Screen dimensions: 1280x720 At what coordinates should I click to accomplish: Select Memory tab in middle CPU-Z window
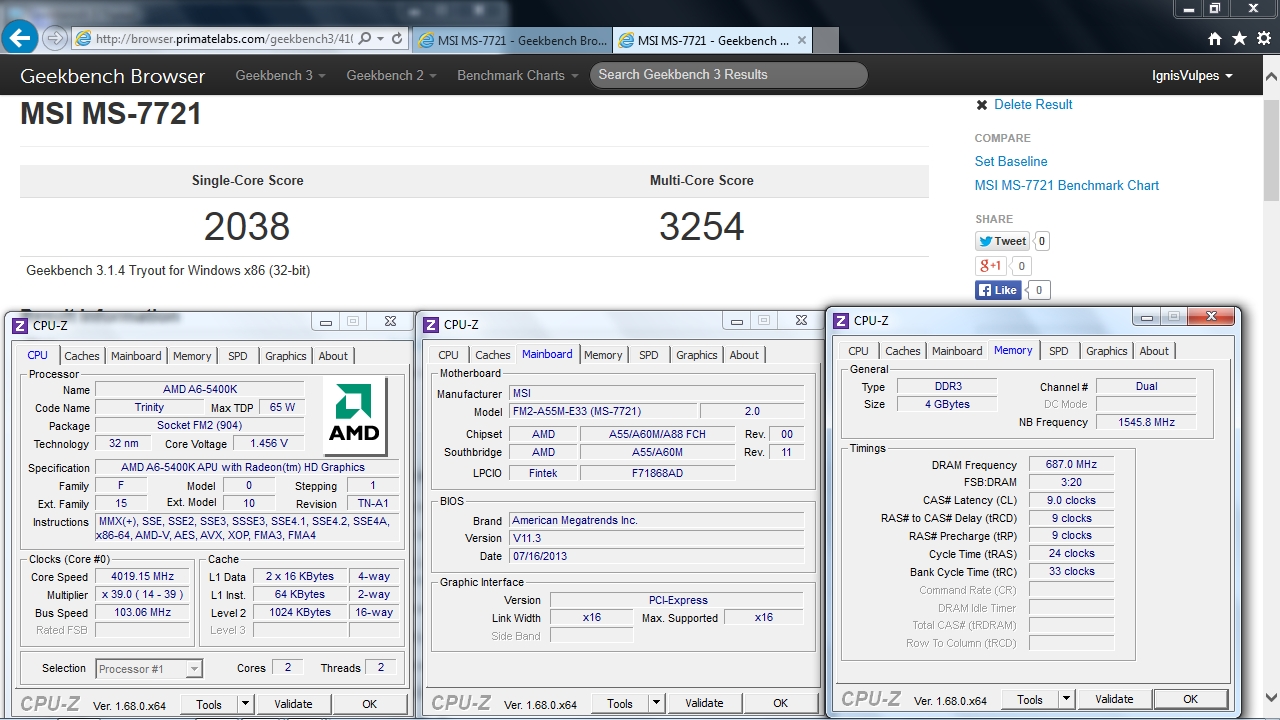pyautogui.click(x=603, y=355)
